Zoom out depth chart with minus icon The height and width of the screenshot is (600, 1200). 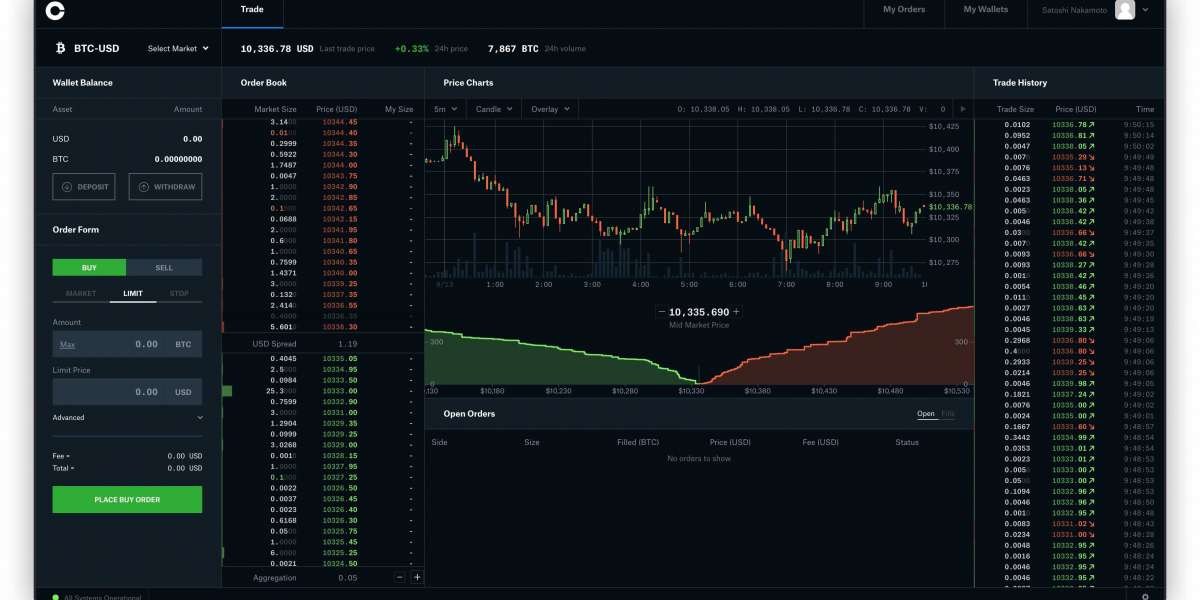pos(661,312)
